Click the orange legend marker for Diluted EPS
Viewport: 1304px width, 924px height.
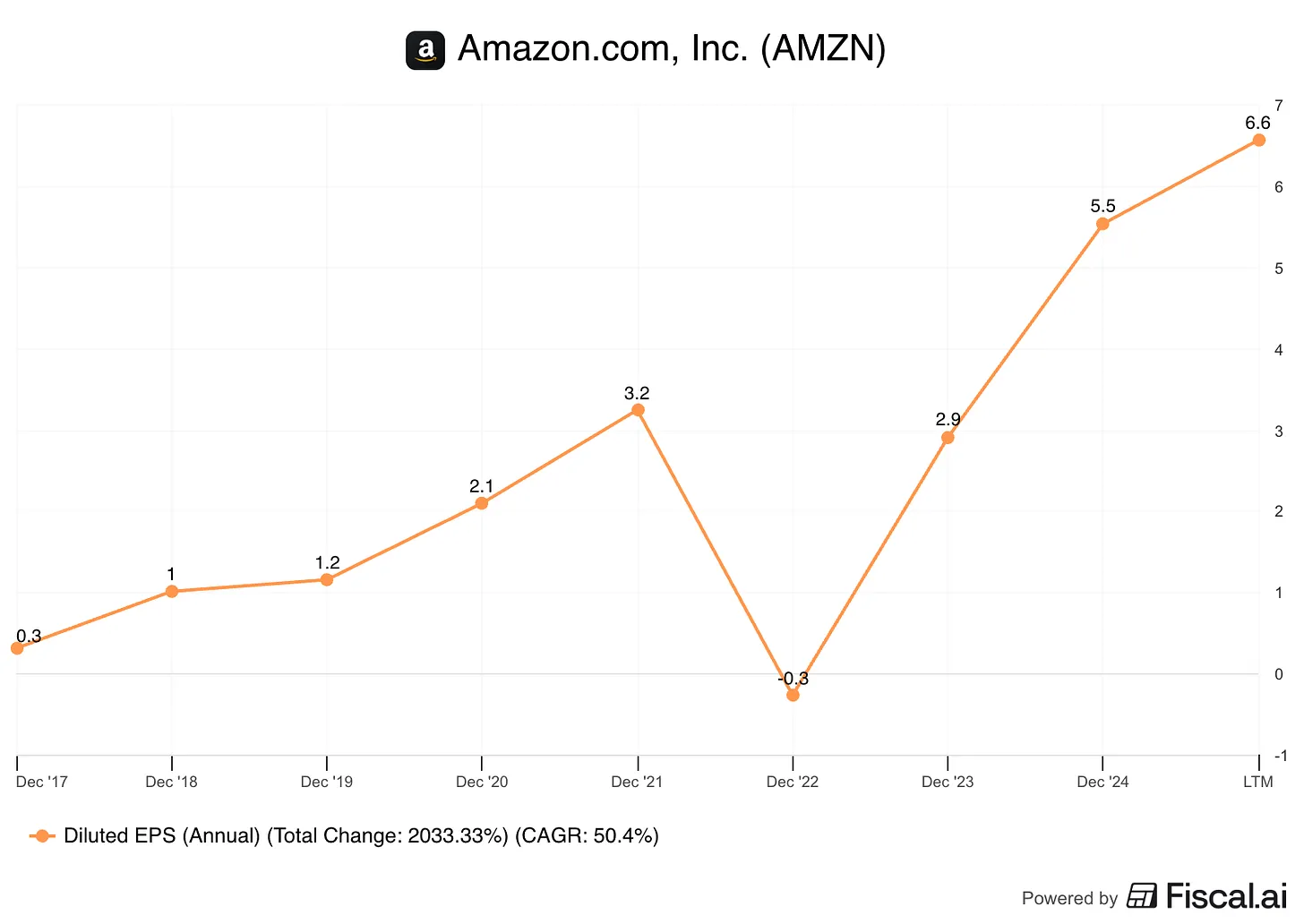(42, 836)
